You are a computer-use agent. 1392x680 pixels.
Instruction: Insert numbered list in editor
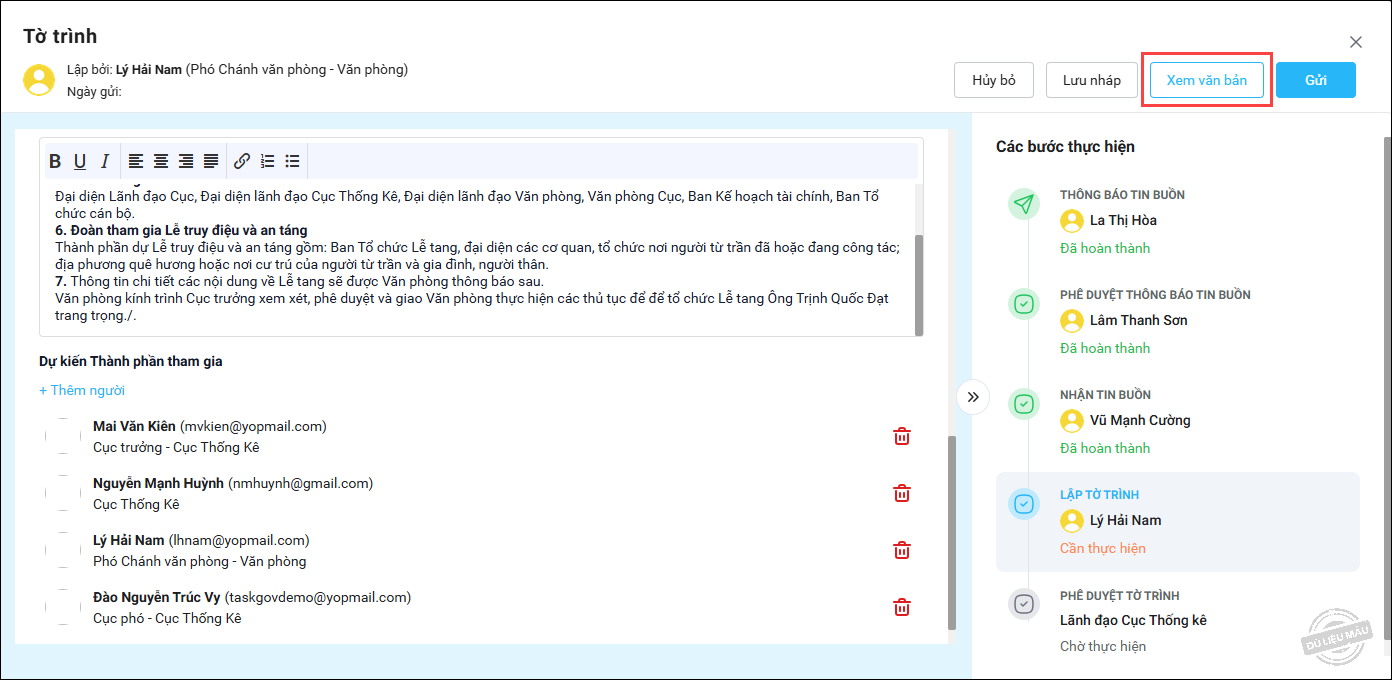click(267, 161)
